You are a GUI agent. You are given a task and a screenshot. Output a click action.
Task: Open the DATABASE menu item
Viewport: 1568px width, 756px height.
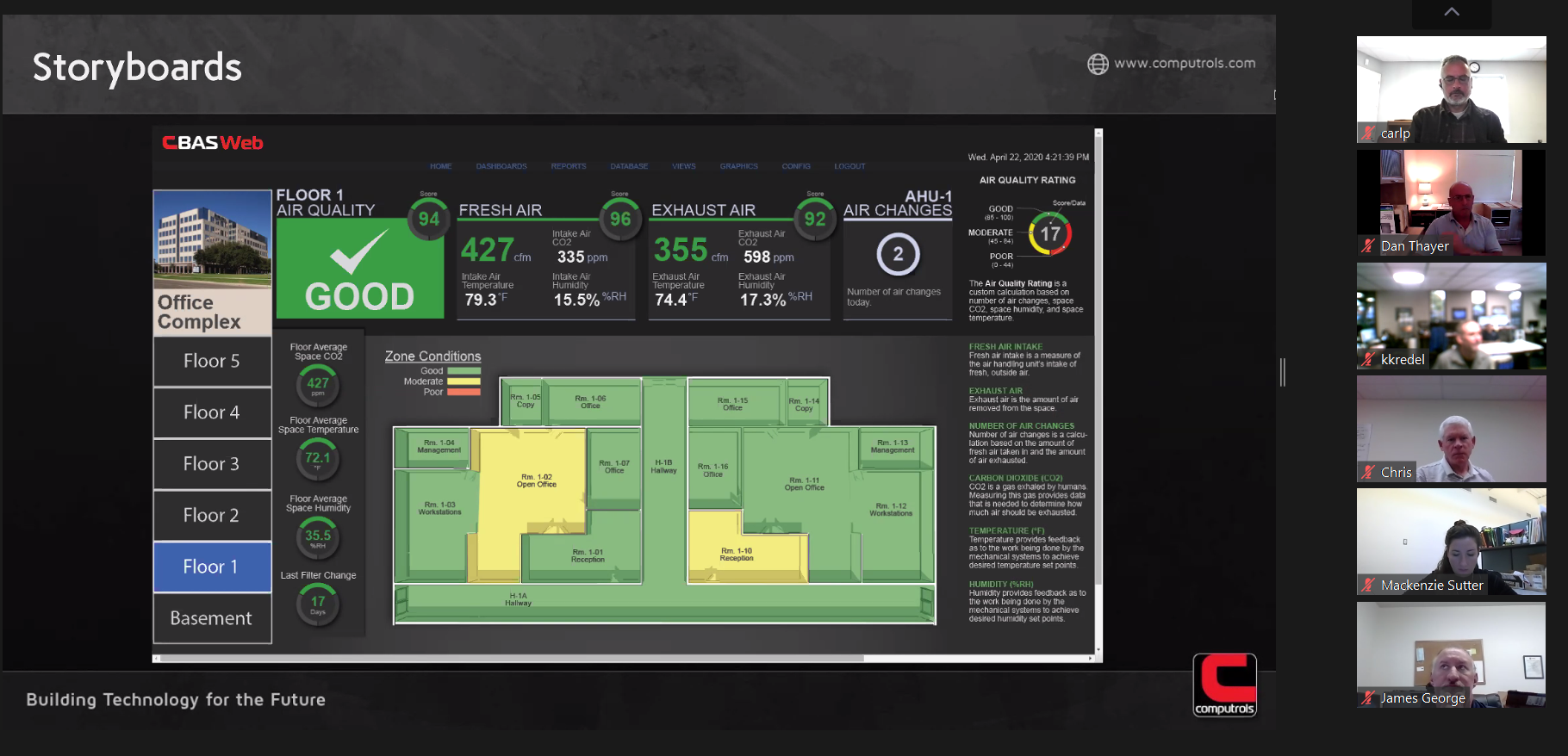pos(629,166)
